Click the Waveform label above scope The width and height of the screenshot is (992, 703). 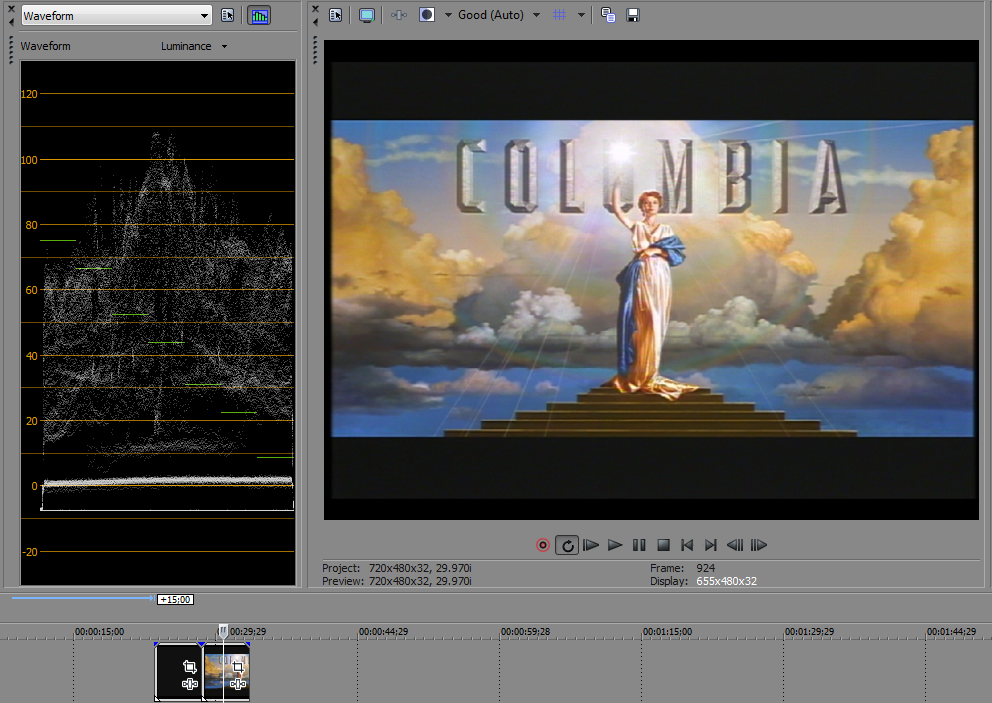point(46,46)
